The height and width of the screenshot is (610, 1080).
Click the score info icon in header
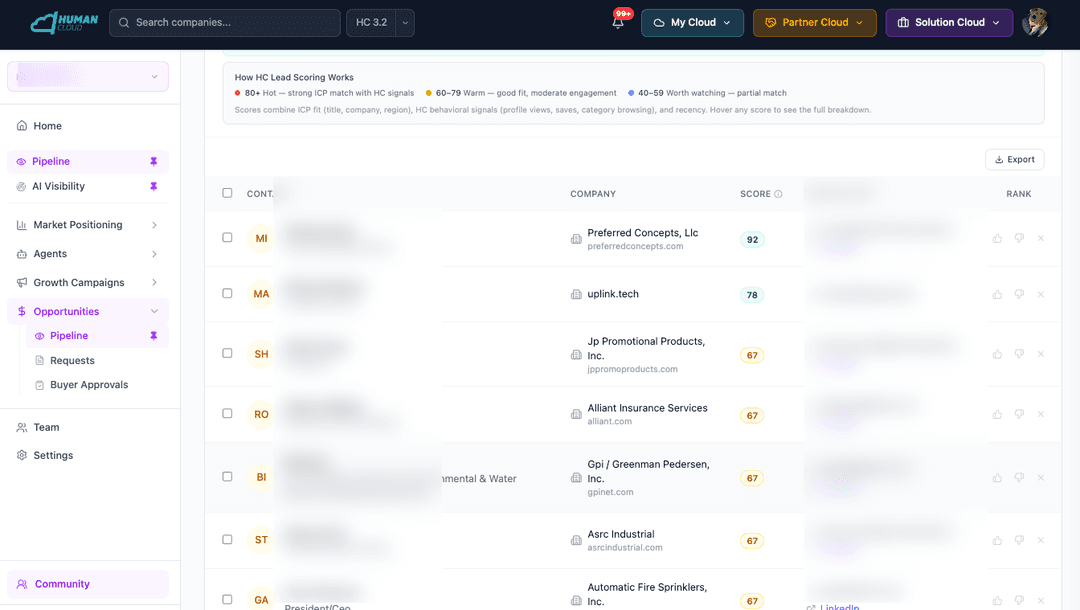click(x=778, y=194)
